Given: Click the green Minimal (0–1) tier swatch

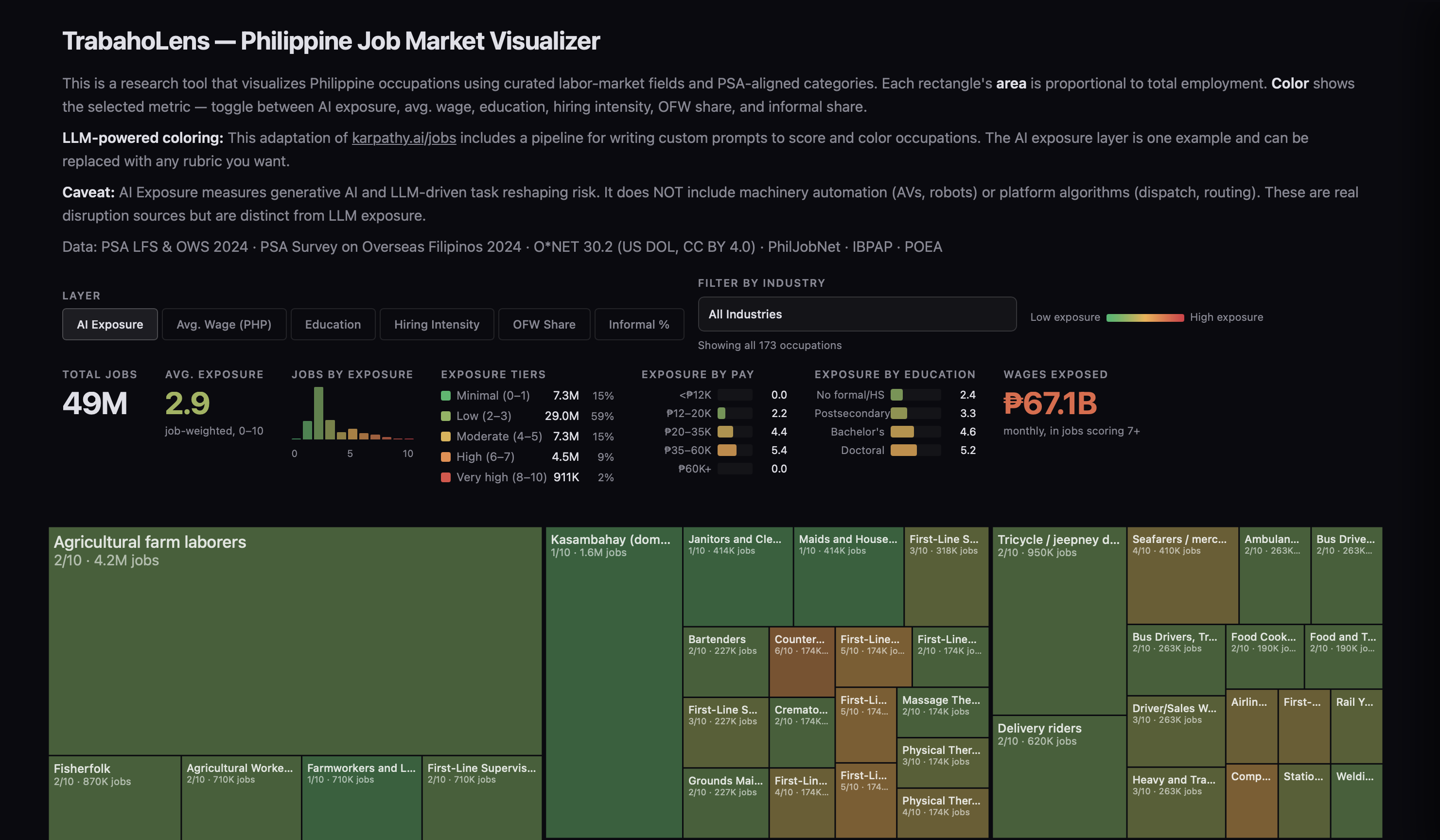Looking at the screenshot, I should pos(446,395).
